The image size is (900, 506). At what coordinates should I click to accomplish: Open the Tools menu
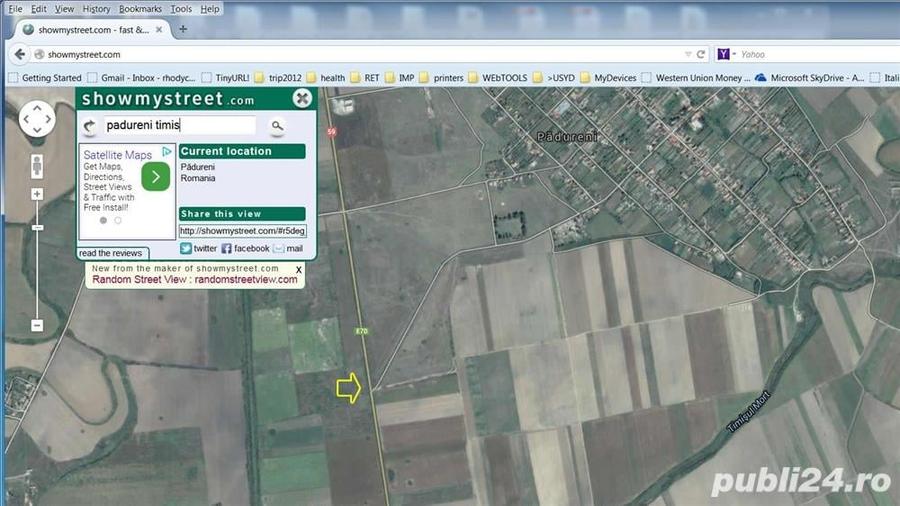pos(181,9)
